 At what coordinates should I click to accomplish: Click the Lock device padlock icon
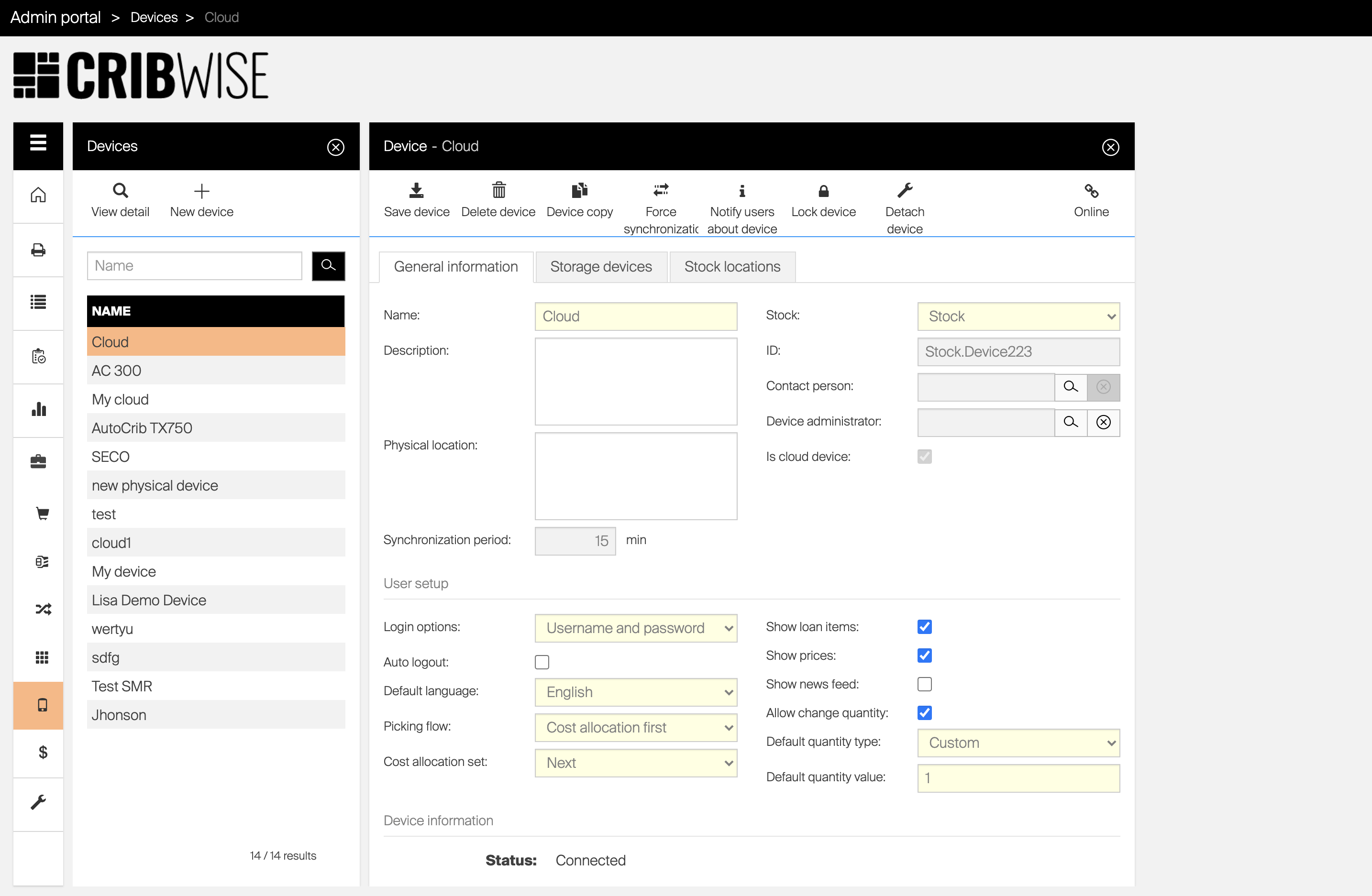(823, 190)
